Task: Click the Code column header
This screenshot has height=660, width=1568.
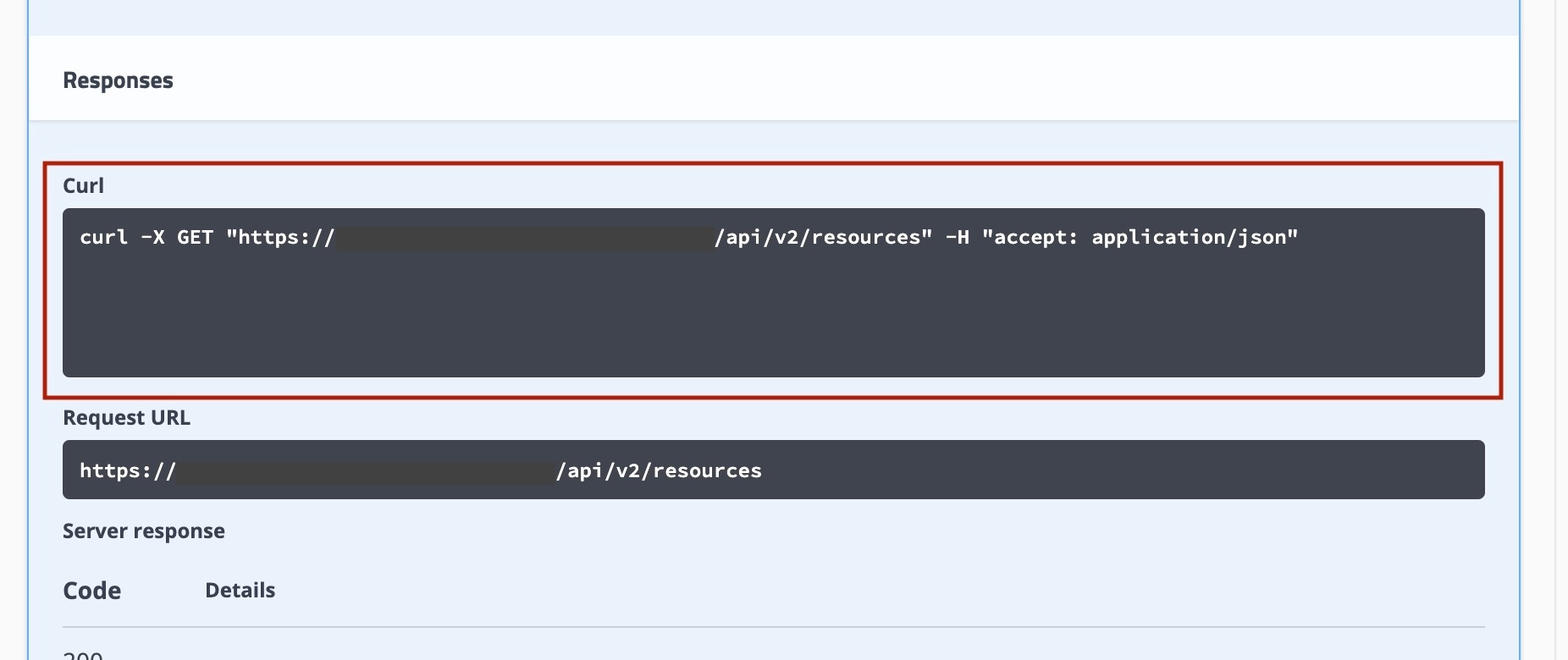Action: click(91, 591)
